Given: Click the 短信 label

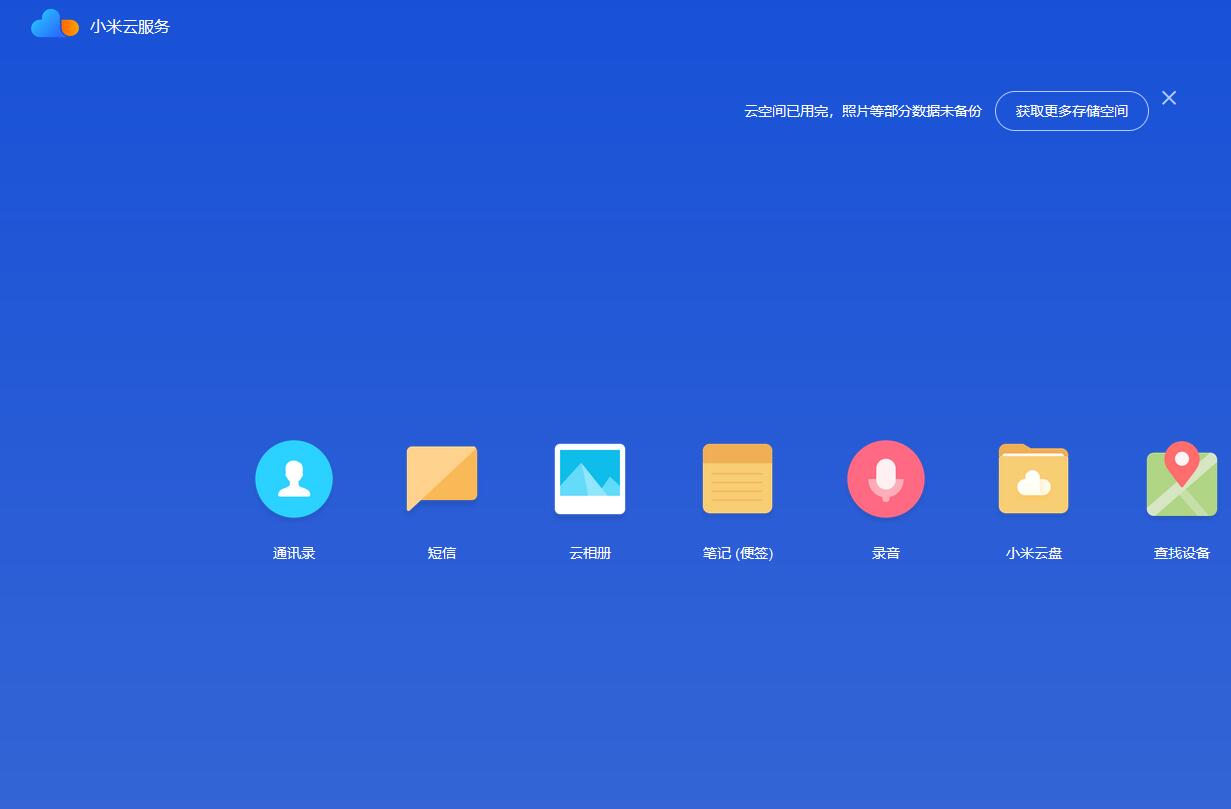Looking at the screenshot, I should pos(442,553).
